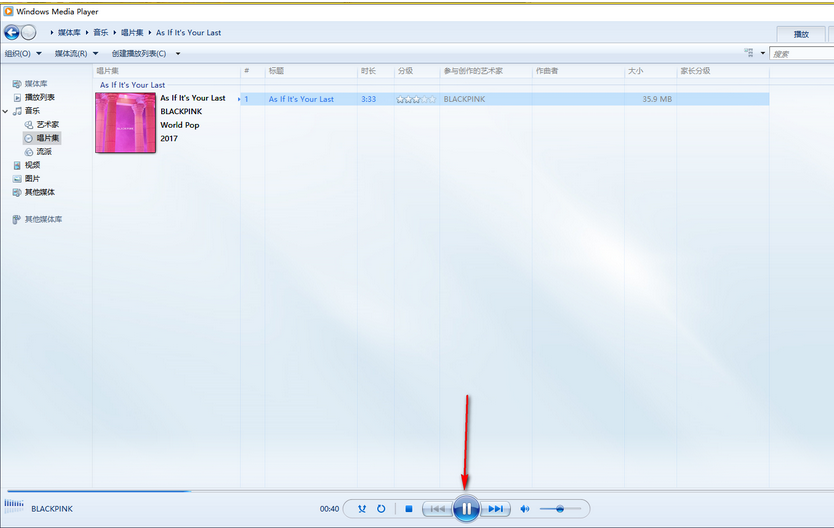The width and height of the screenshot is (834, 528).
Task: Go to the previous track
Action: tap(437, 509)
